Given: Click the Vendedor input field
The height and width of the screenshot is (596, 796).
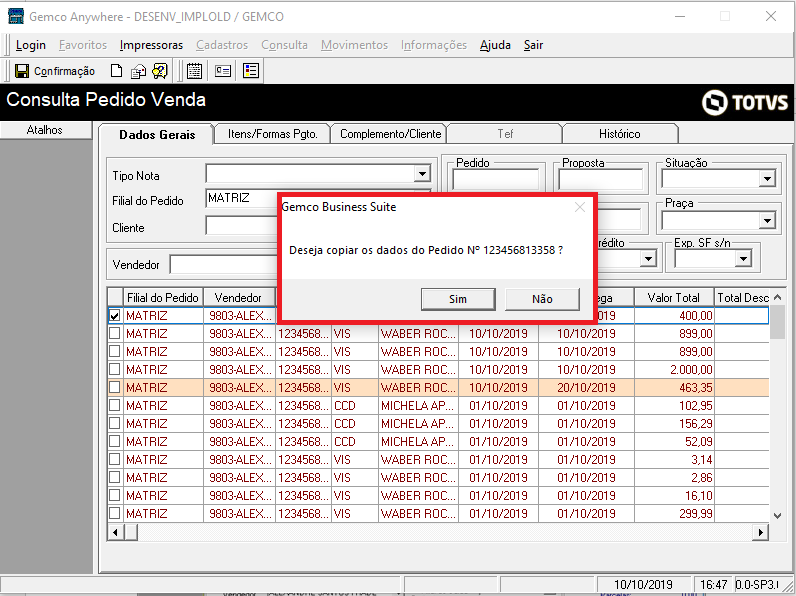Looking at the screenshot, I should click(x=224, y=264).
